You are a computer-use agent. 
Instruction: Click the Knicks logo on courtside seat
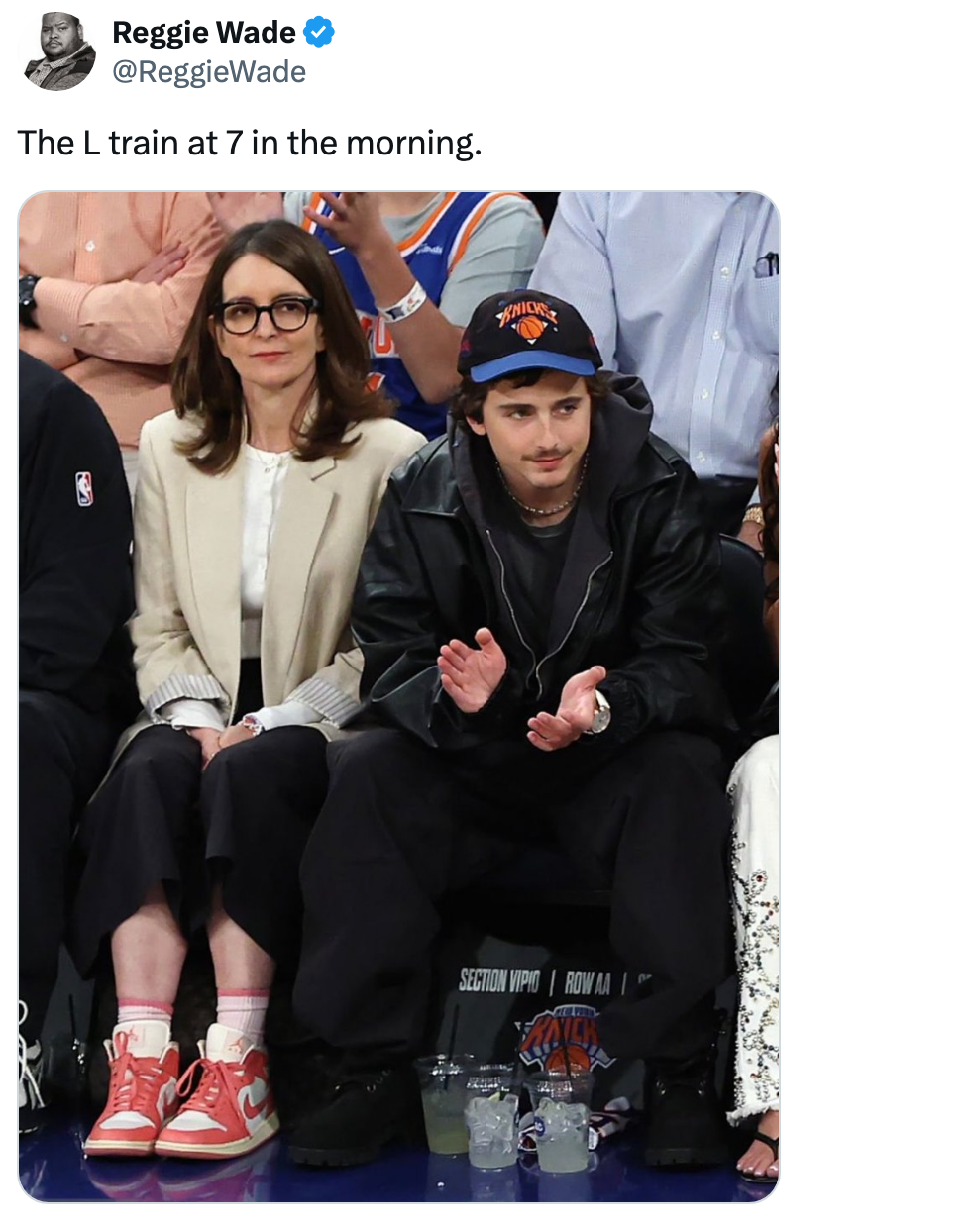click(560, 1037)
